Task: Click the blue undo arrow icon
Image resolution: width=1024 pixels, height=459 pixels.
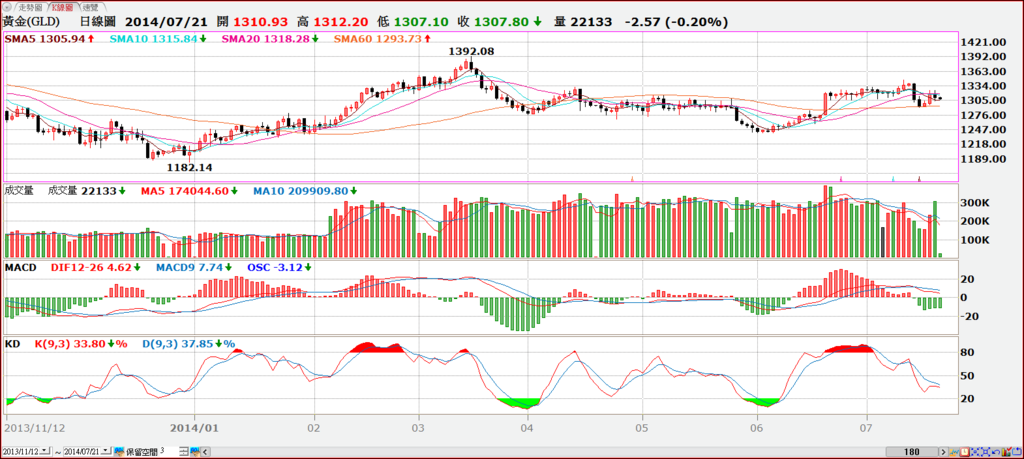Action: coord(996,452)
